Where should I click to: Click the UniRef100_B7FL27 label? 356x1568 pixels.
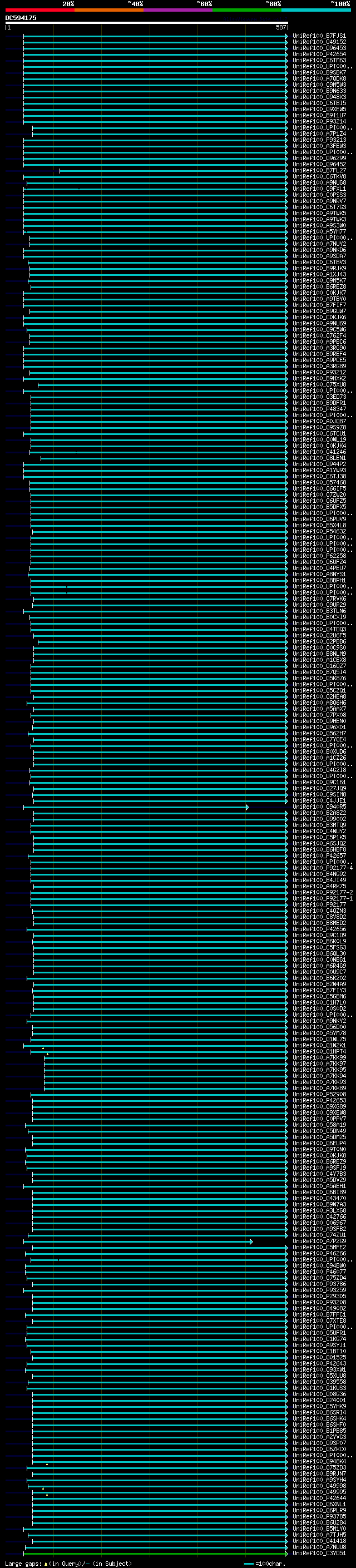(x=319, y=170)
